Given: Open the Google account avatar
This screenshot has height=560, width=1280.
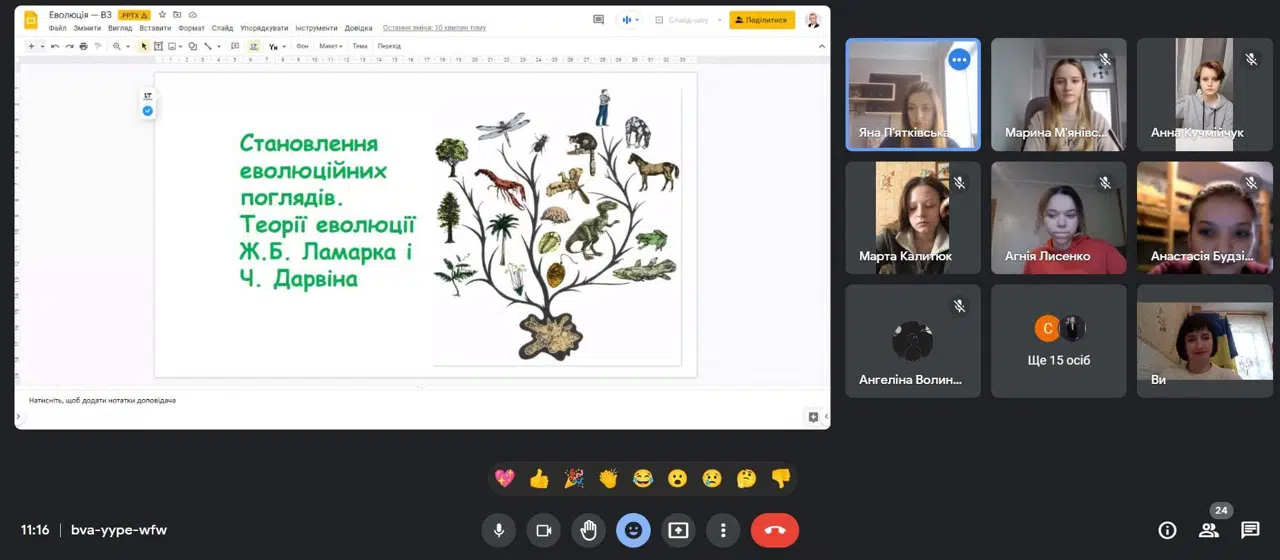Looking at the screenshot, I should point(813,19).
